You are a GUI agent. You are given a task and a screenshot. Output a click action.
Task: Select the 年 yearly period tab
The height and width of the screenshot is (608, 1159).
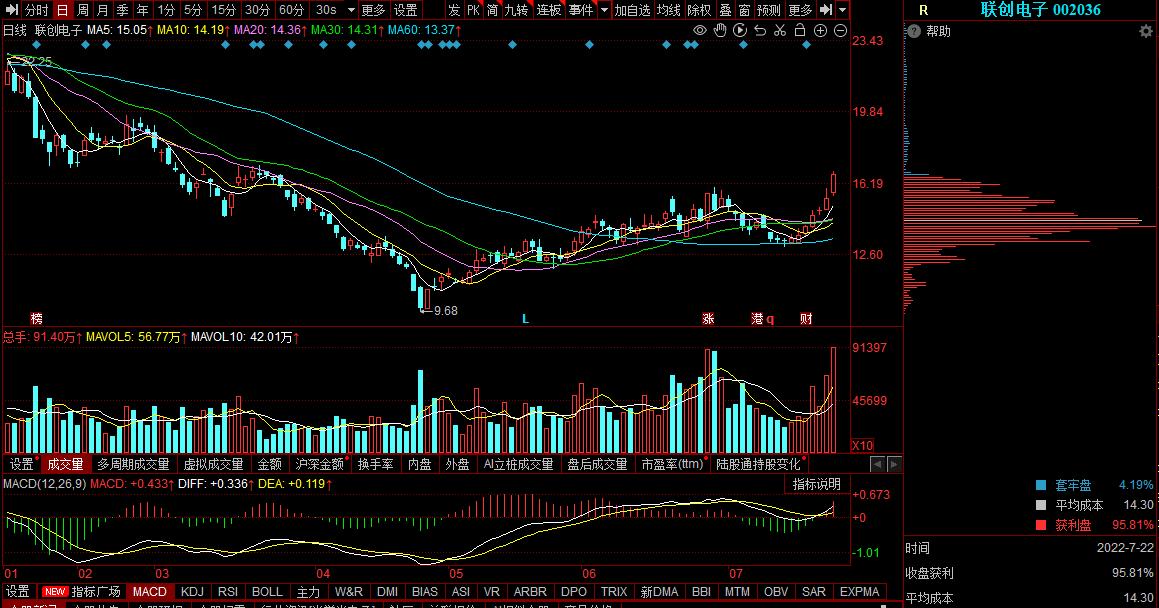(143, 10)
